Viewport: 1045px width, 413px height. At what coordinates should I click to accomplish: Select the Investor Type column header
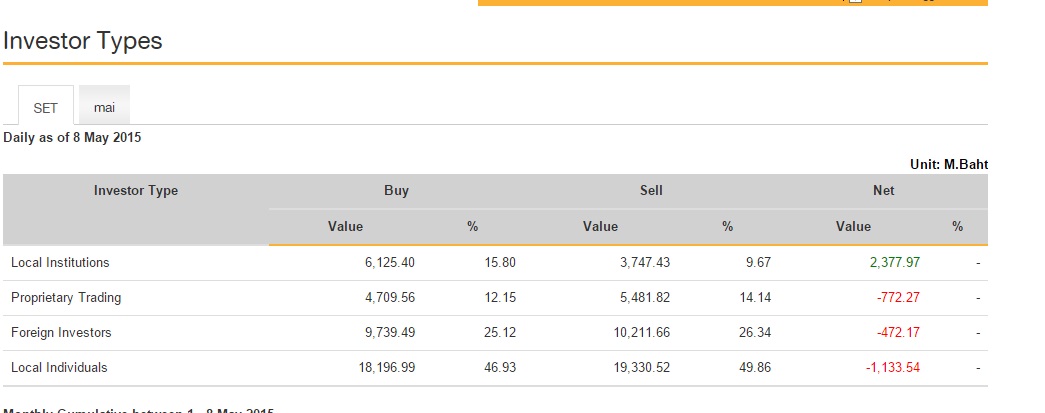[136, 191]
